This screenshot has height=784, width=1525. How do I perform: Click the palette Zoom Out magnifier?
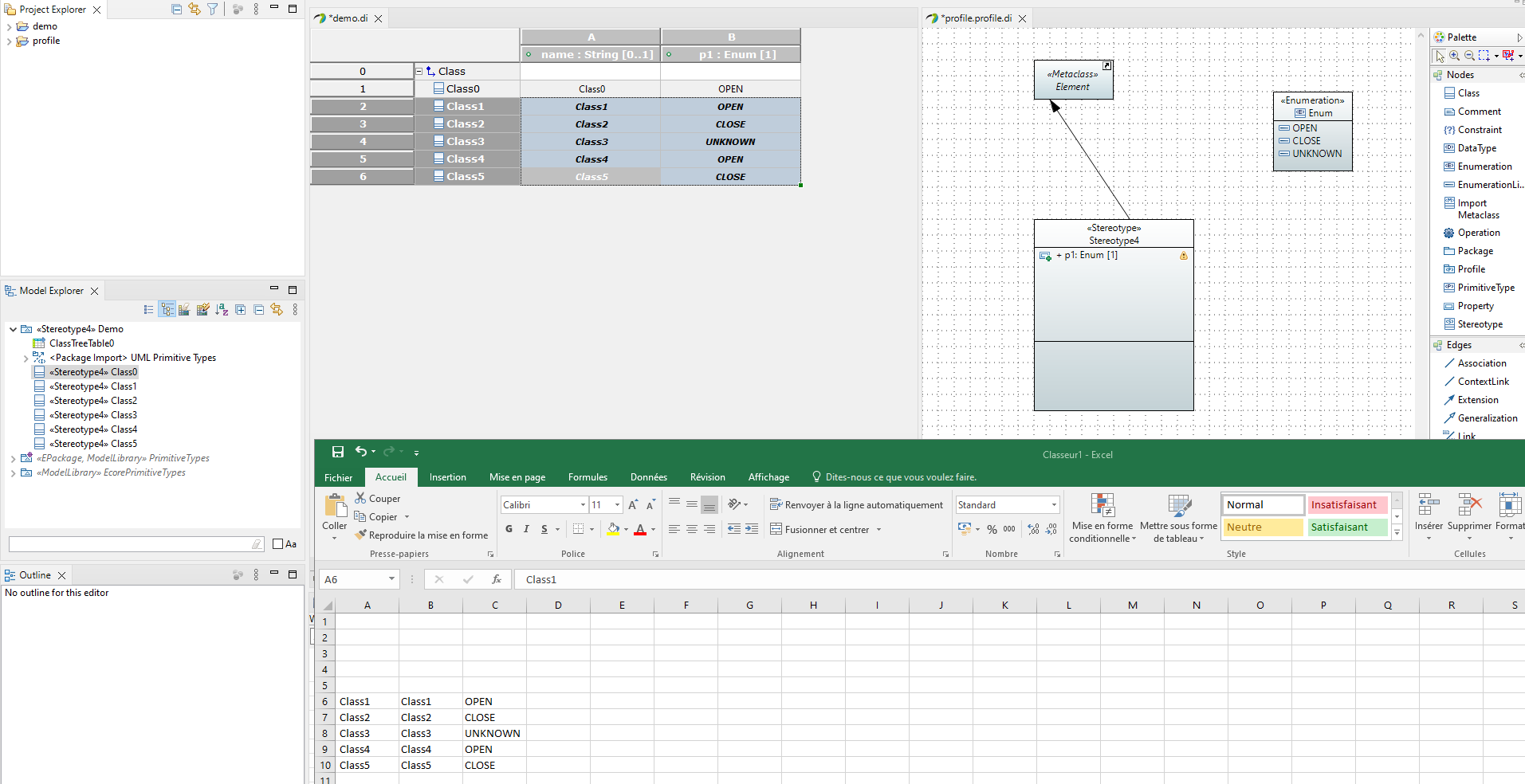[1469, 55]
